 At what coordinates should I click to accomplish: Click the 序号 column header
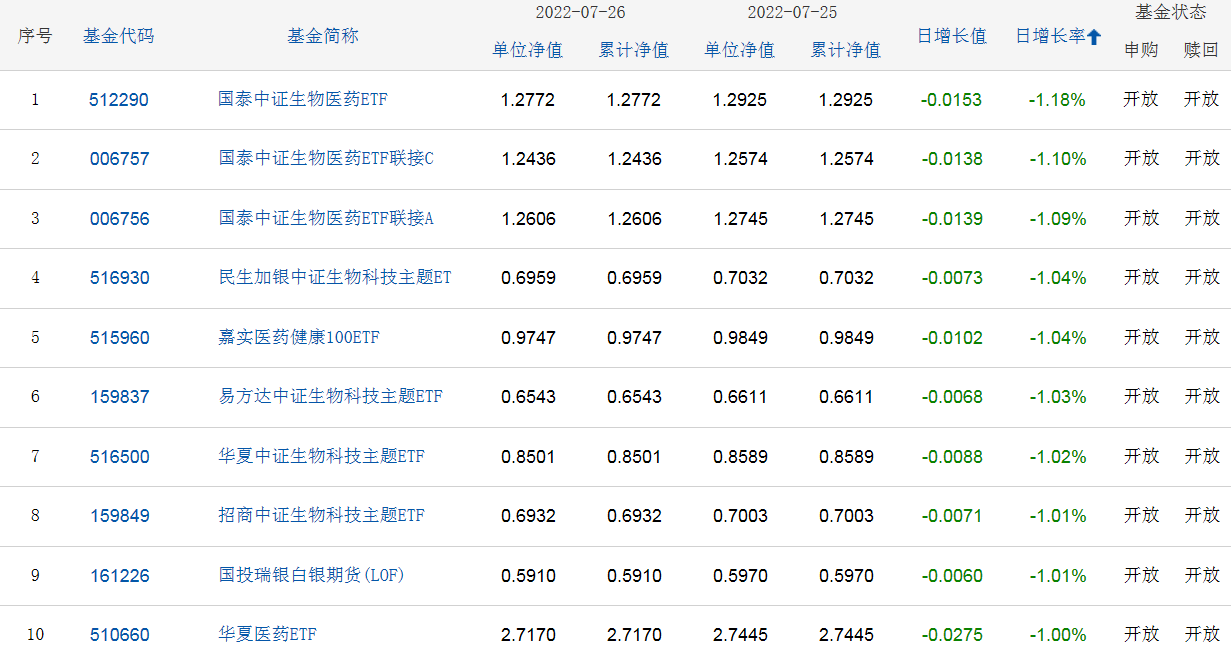coord(35,36)
